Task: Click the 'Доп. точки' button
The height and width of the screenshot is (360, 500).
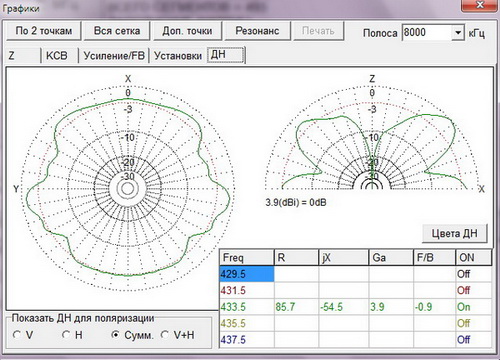Action: tap(187, 31)
